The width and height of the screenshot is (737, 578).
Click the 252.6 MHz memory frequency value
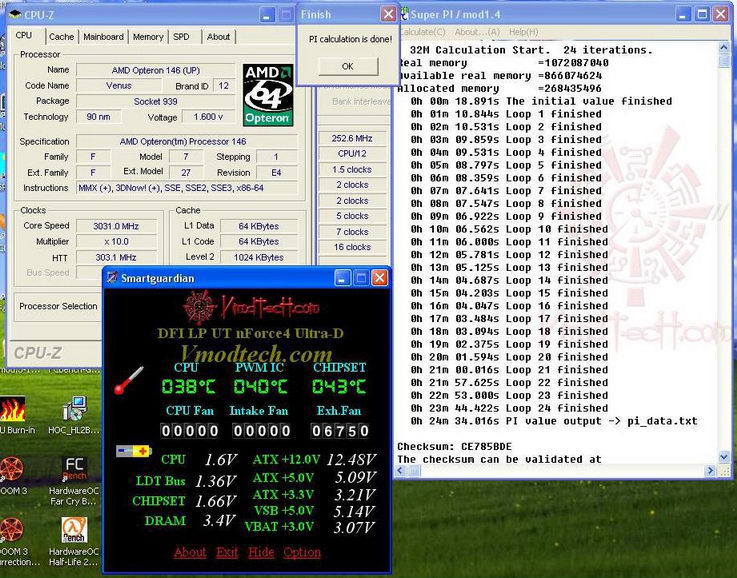click(x=352, y=138)
